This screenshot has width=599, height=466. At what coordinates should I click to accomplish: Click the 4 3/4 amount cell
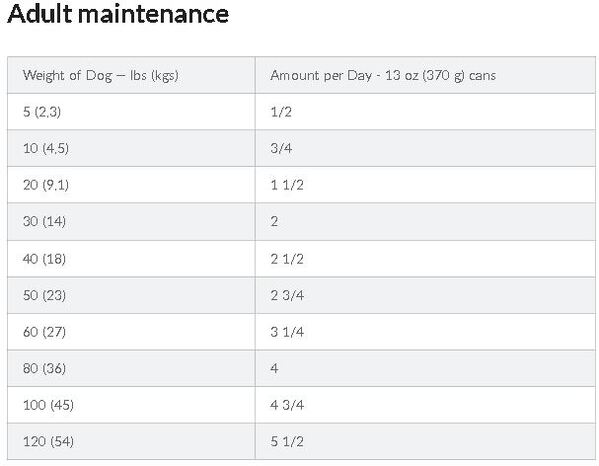tap(425, 405)
